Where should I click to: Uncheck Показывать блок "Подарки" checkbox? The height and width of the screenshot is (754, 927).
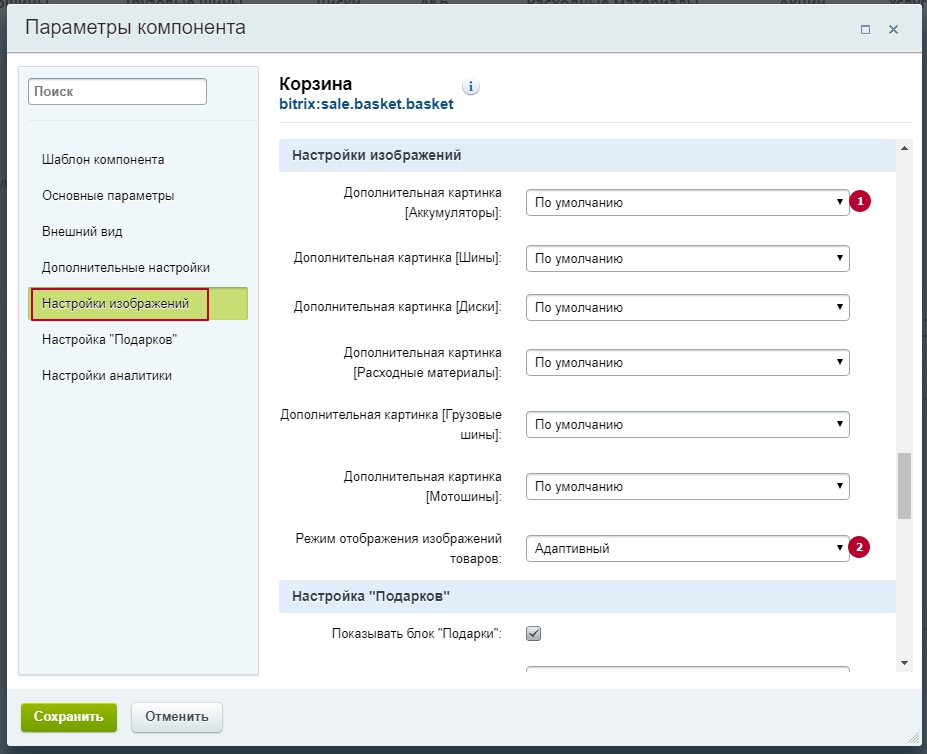(x=533, y=633)
